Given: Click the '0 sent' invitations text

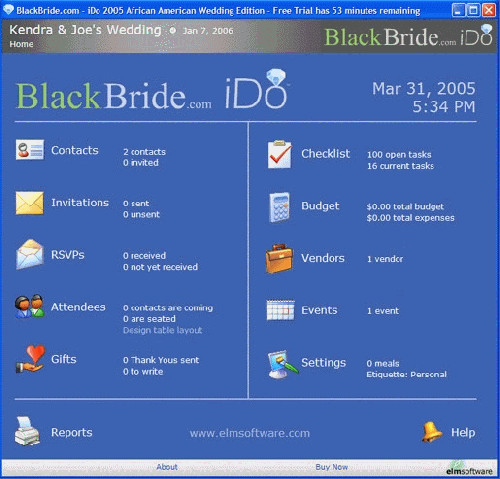Looking at the screenshot, I should (x=136, y=203).
